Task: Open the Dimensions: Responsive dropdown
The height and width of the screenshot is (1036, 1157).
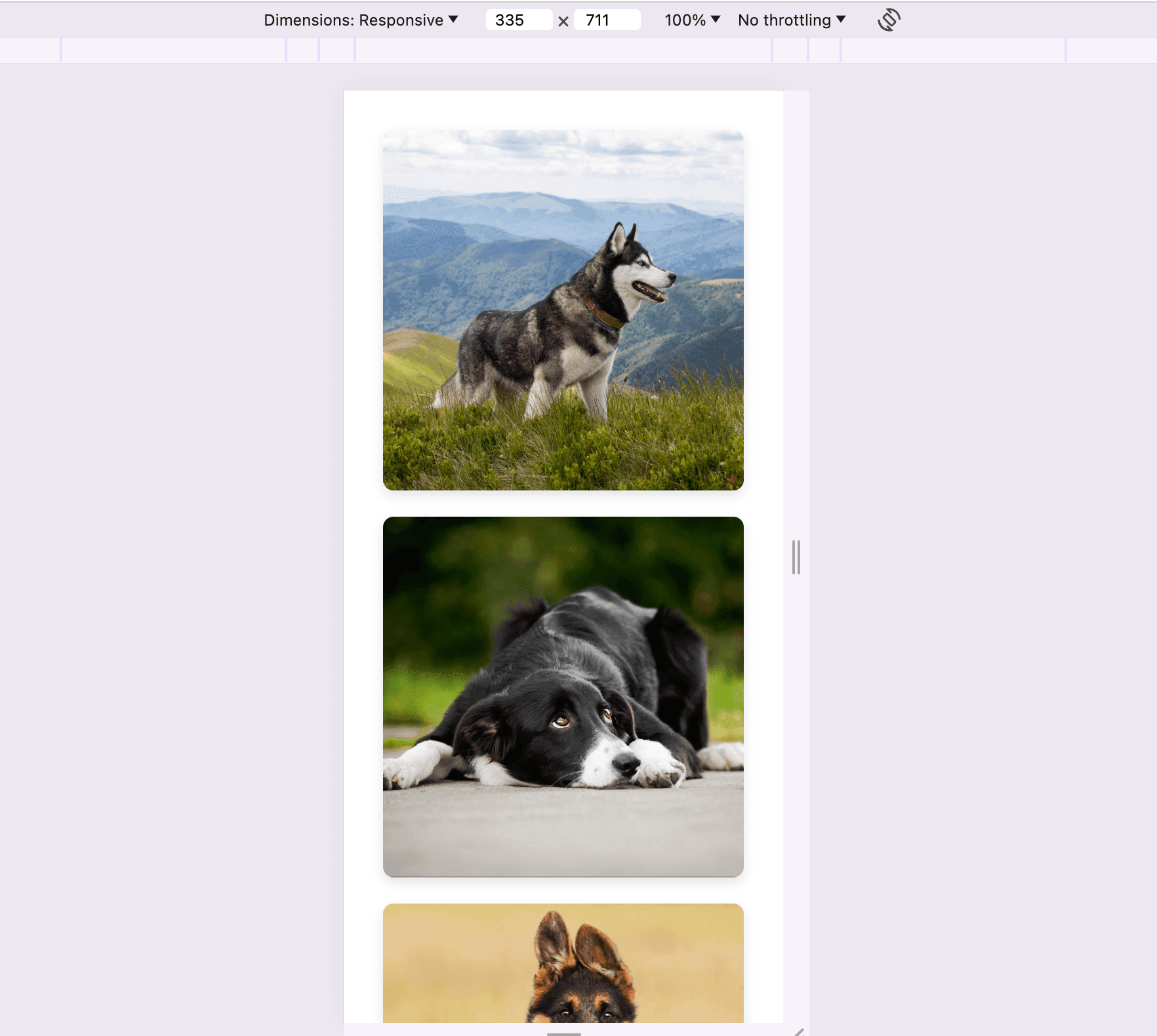Action: point(361,20)
